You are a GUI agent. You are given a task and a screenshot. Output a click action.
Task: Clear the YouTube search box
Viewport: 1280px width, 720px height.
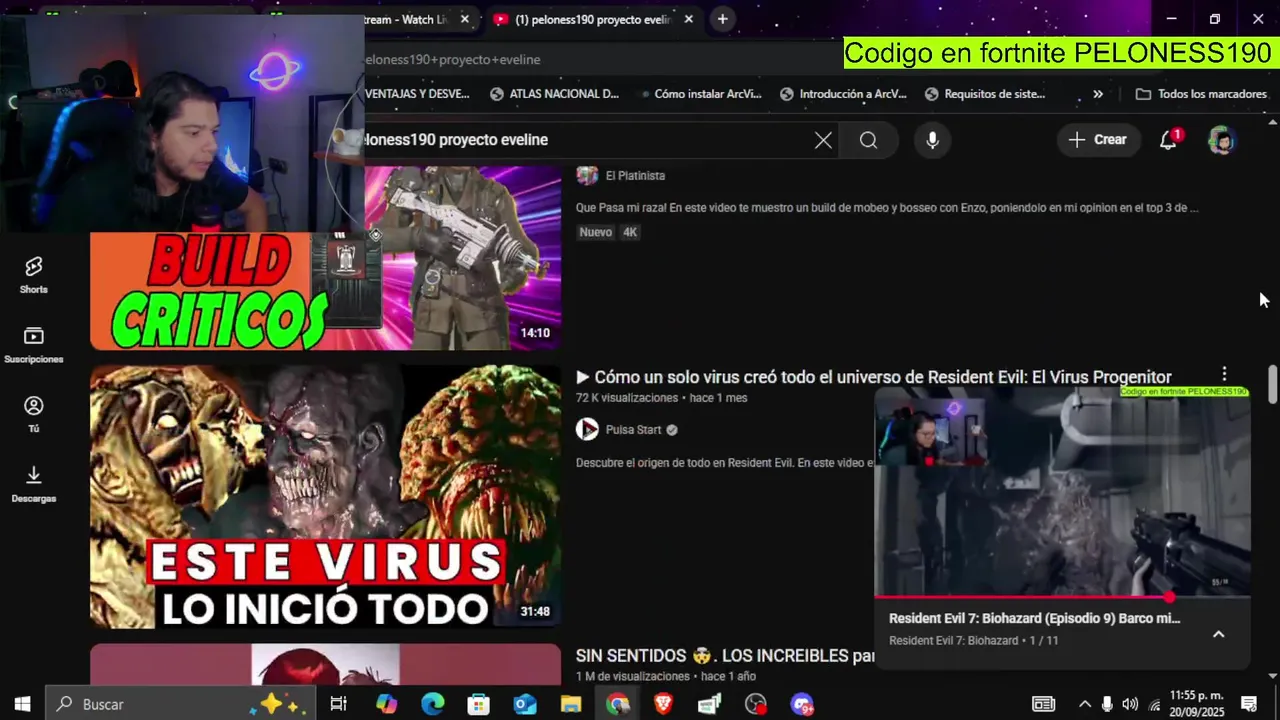(823, 140)
